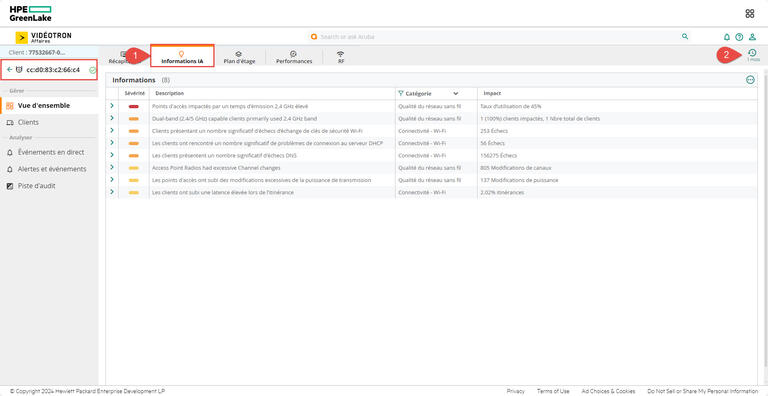Click Client 77532667-0... breadcrumb label
Screen dimensions: 768x396
point(37,52)
